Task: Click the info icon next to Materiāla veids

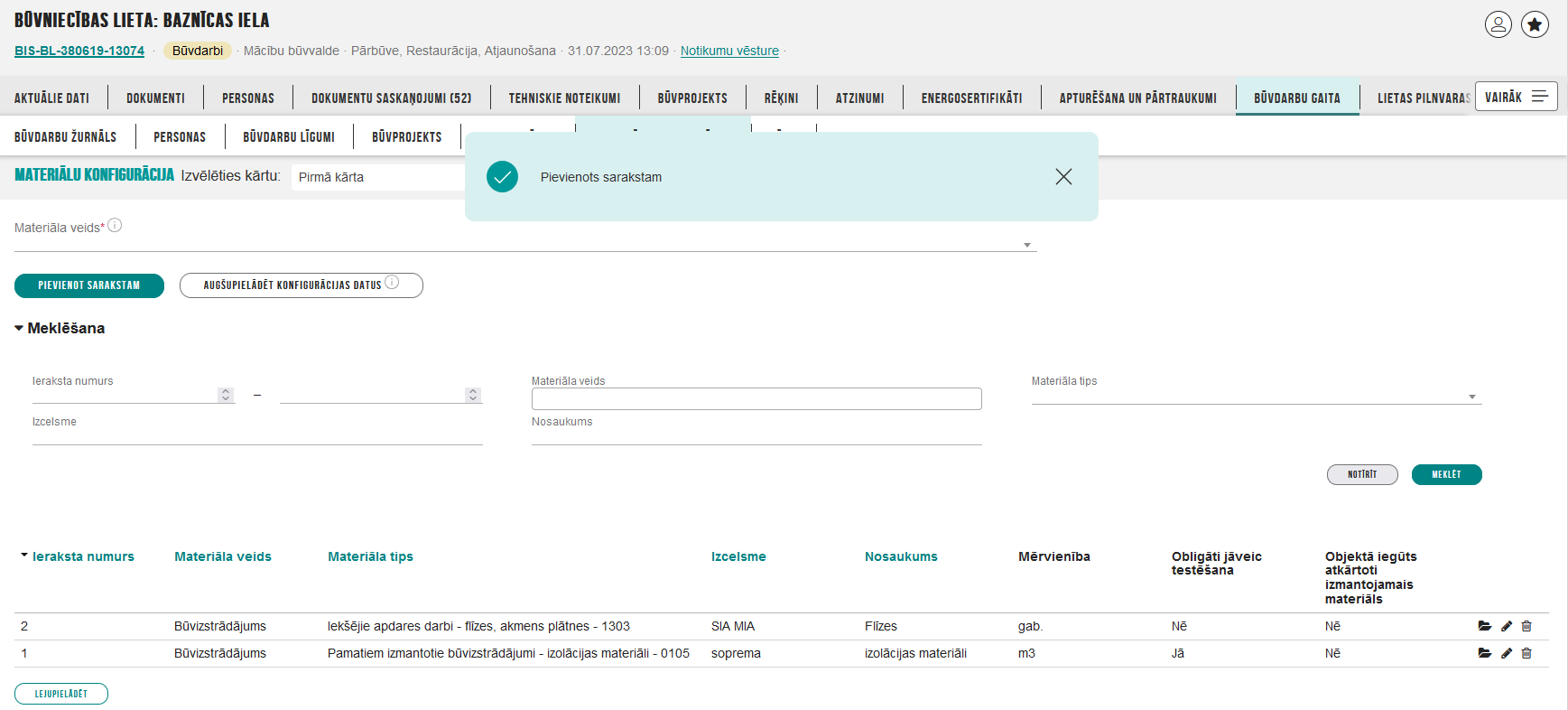Action: pos(115,225)
